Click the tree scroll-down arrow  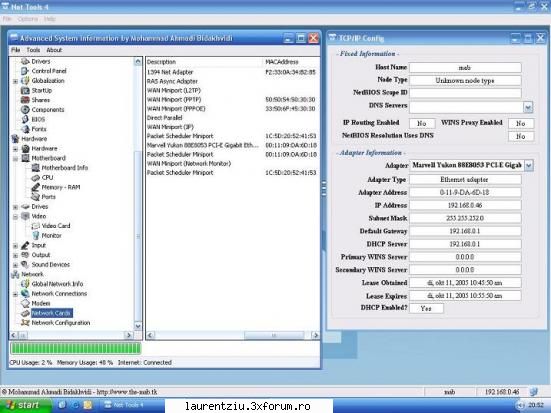point(138,326)
